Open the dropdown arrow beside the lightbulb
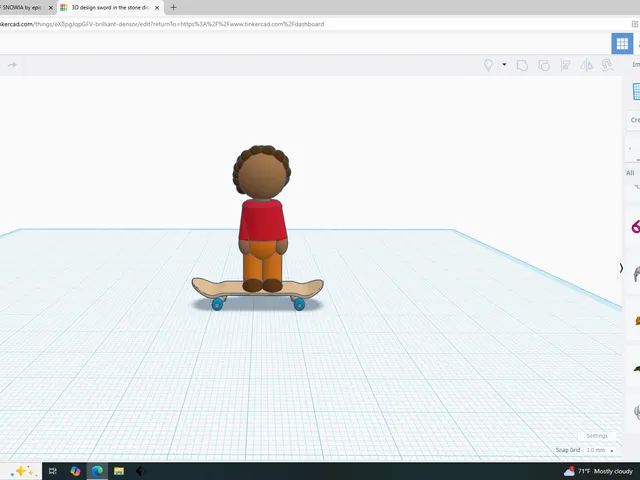 pyautogui.click(x=504, y=64)
